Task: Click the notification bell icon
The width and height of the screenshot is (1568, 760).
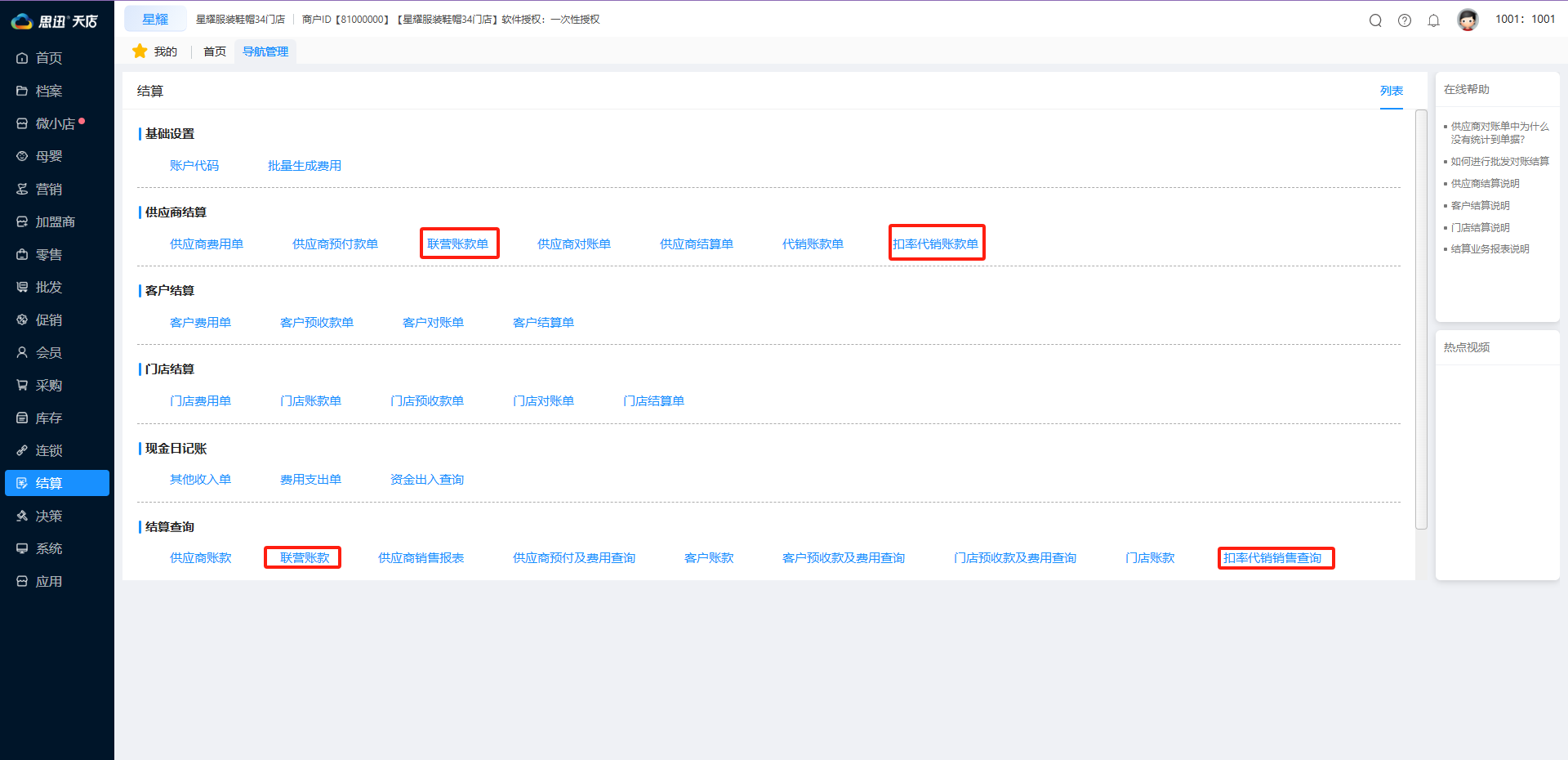Action: click(x=1433, y=20)
